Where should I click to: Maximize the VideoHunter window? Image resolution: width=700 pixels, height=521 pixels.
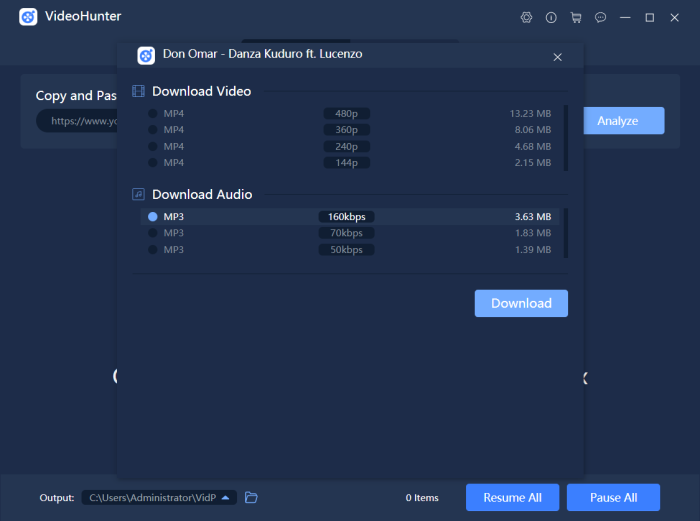pyautogui.click(x=650, y=17)
